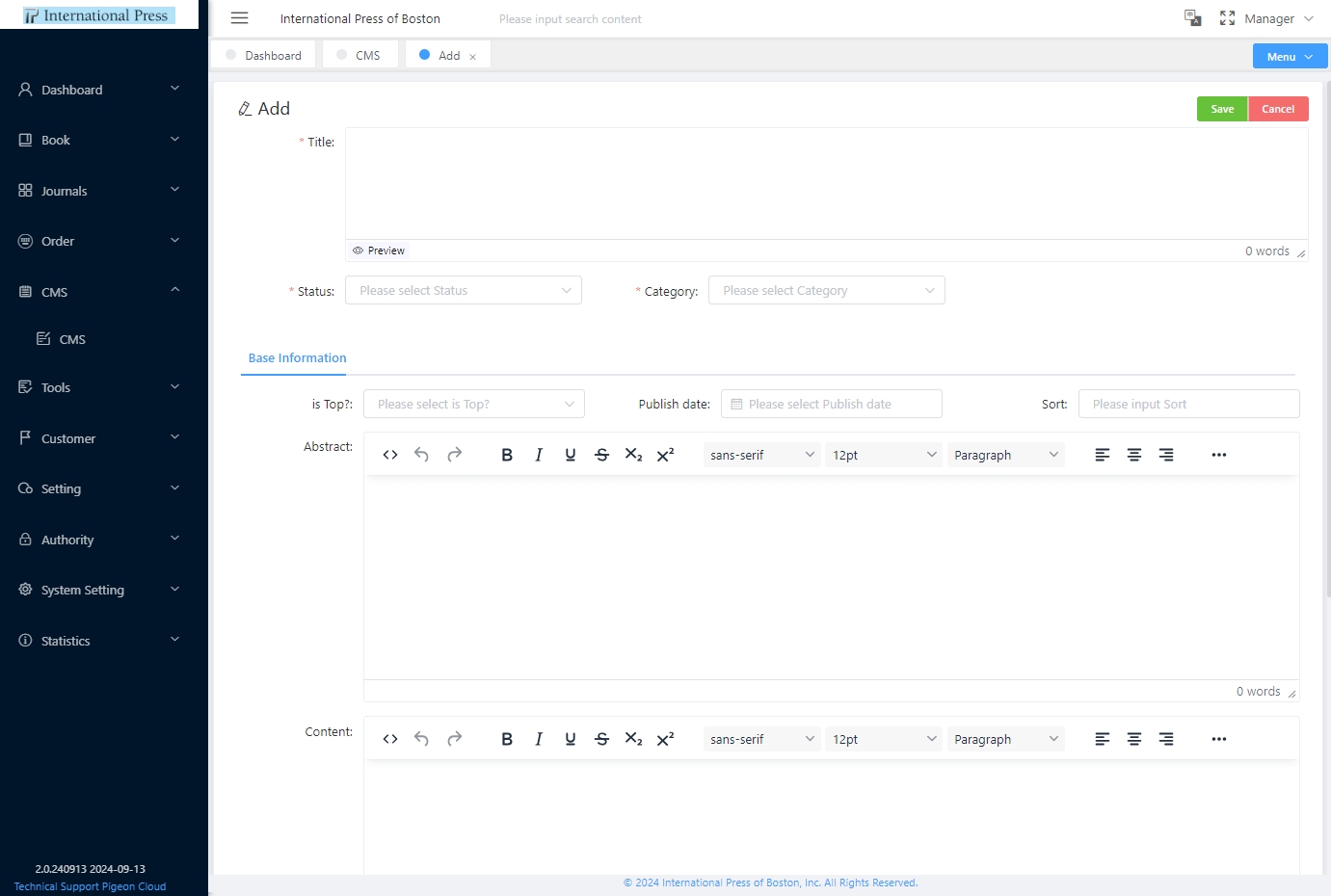Apply italic in the Content editor
The height and width of the screenshot is (896, 1331).
click(x=539, y=739)
